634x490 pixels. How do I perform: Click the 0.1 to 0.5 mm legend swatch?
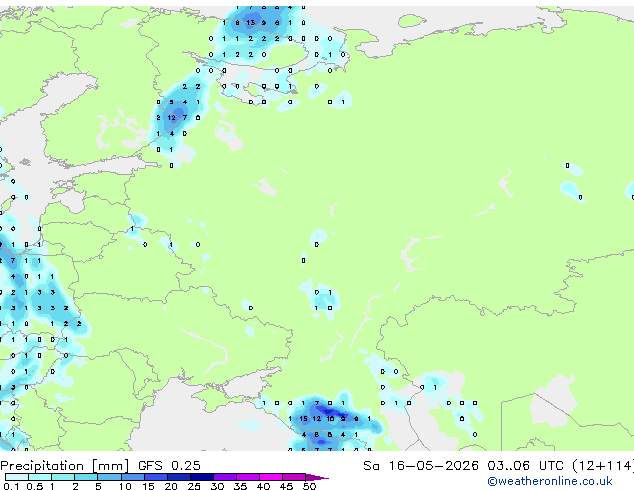17,477
